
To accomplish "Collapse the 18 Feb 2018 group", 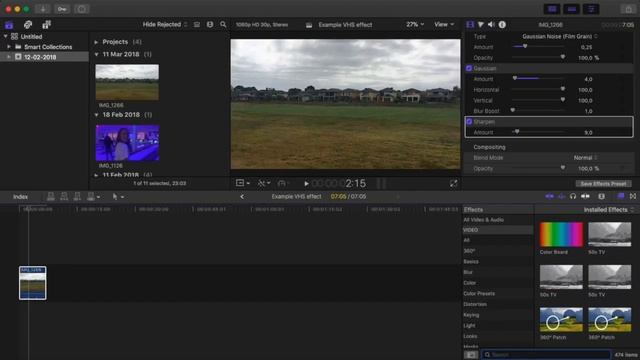I will 96,115.
